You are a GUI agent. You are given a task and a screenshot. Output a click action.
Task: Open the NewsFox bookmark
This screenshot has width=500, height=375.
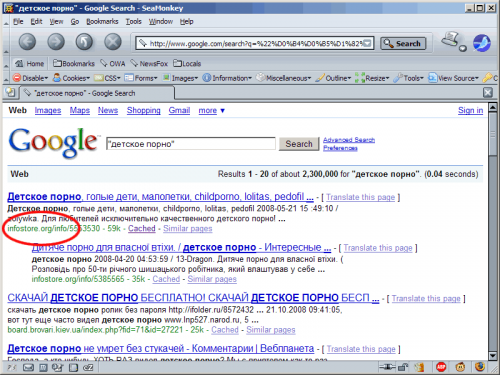149,63
